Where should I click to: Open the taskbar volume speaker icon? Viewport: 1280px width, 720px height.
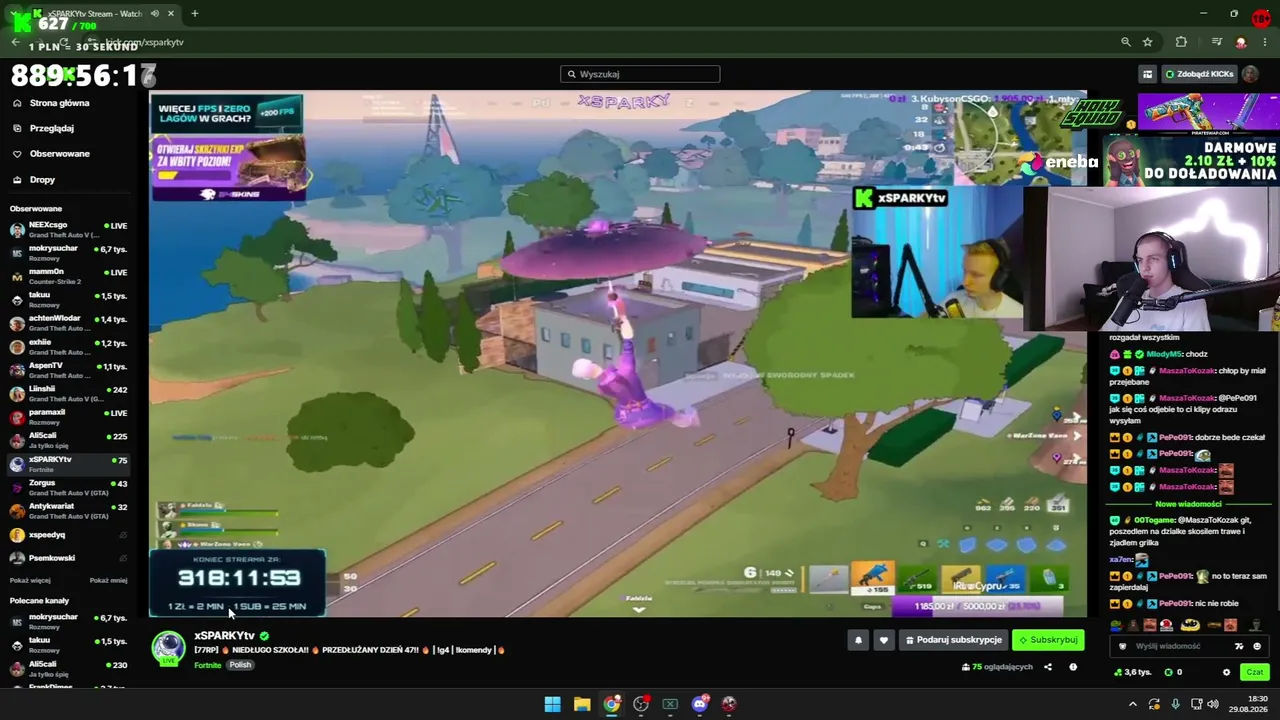(1213, 704)
